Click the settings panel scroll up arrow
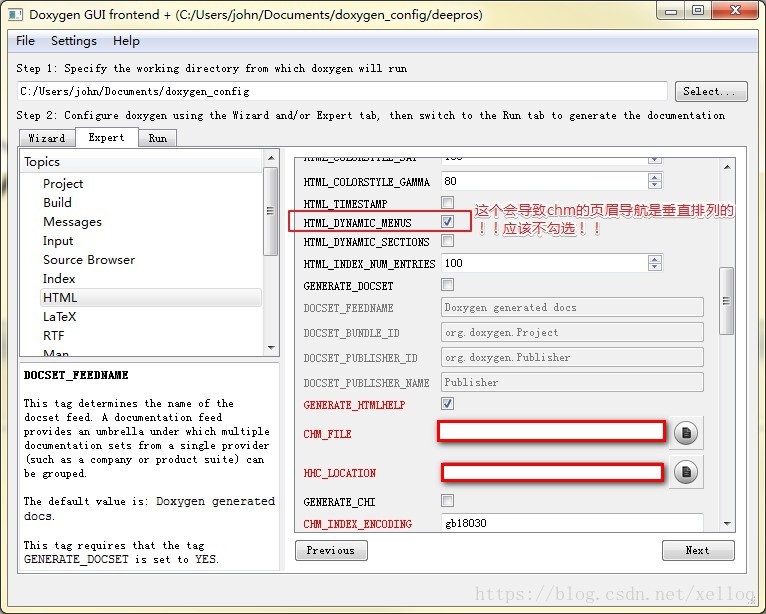The width and height of the screenshot is (766, 614). click(x=727, y=167)
